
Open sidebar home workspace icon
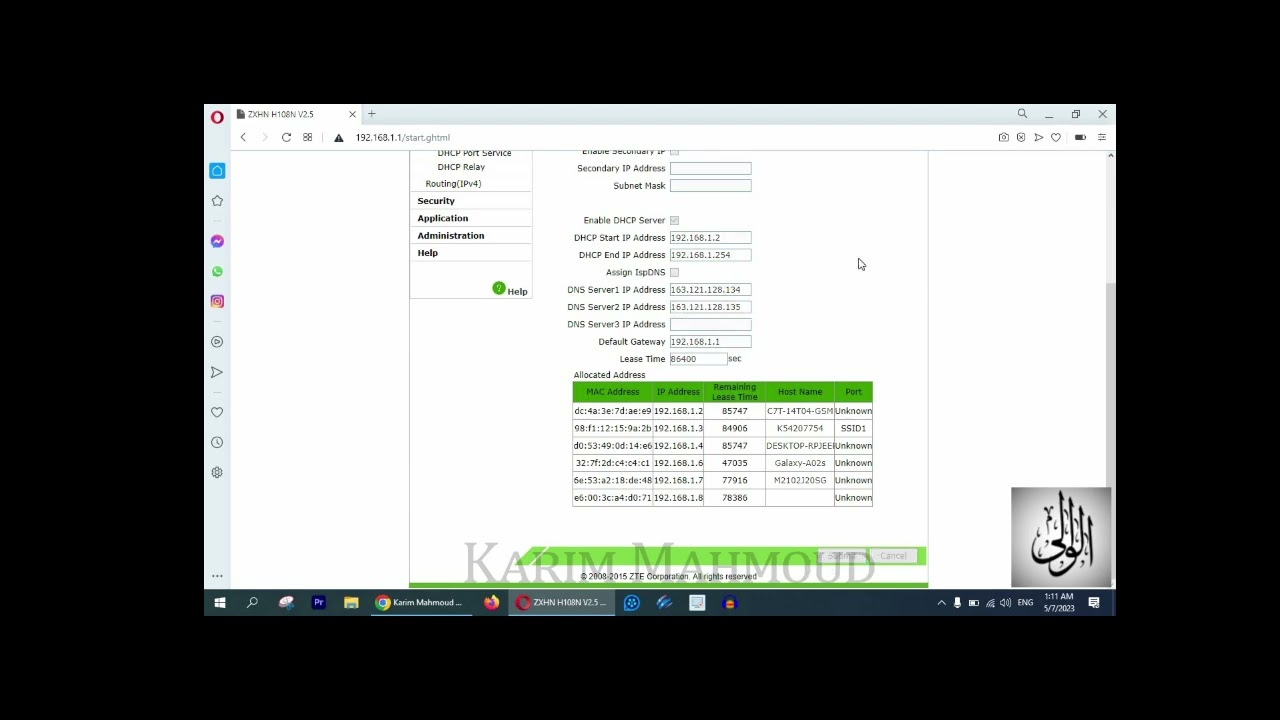(217, 171)
